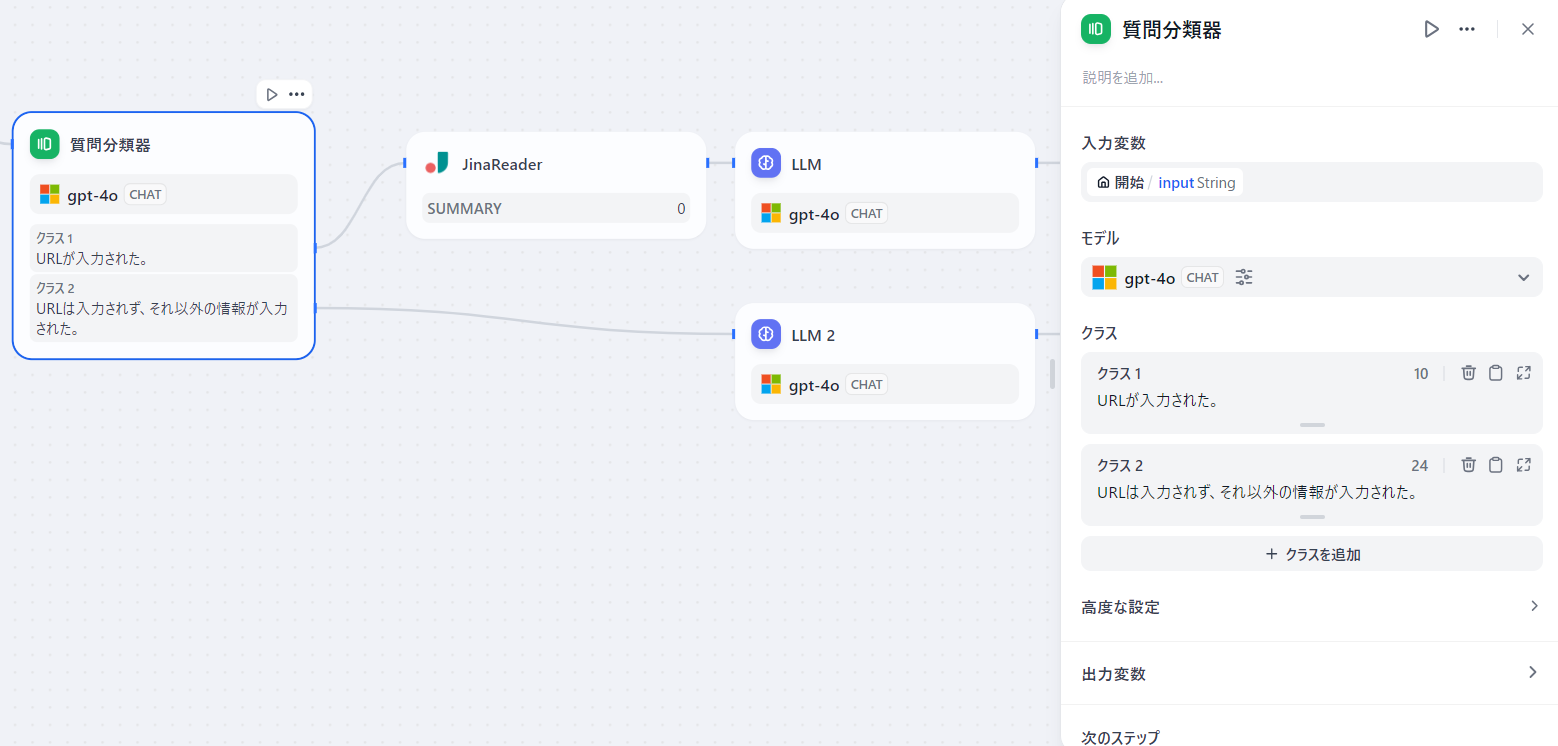Click the character count 10 in クラス 1
This screenshot has width=1558, height=746.
[x=1421, y=373]
